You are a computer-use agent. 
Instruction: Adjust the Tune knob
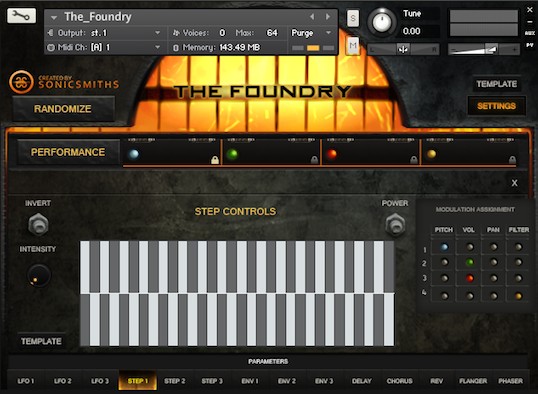382,22
